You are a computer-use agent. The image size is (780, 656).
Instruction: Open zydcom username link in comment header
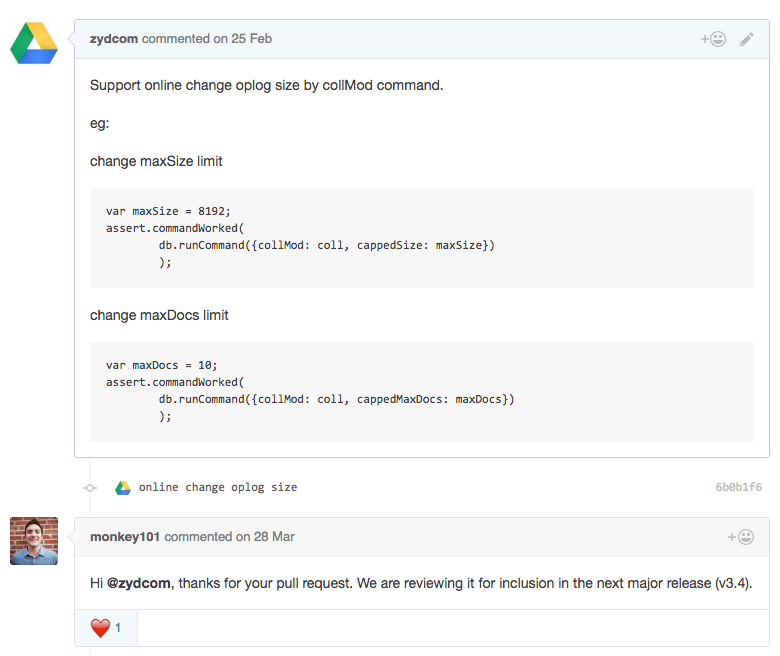114,39
